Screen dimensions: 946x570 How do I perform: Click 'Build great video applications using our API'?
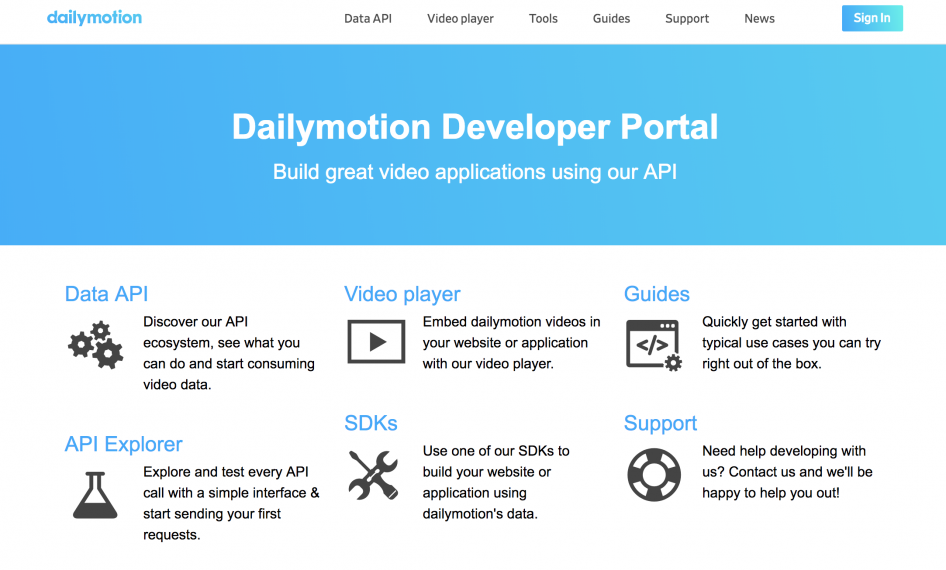tap(475, 172)
